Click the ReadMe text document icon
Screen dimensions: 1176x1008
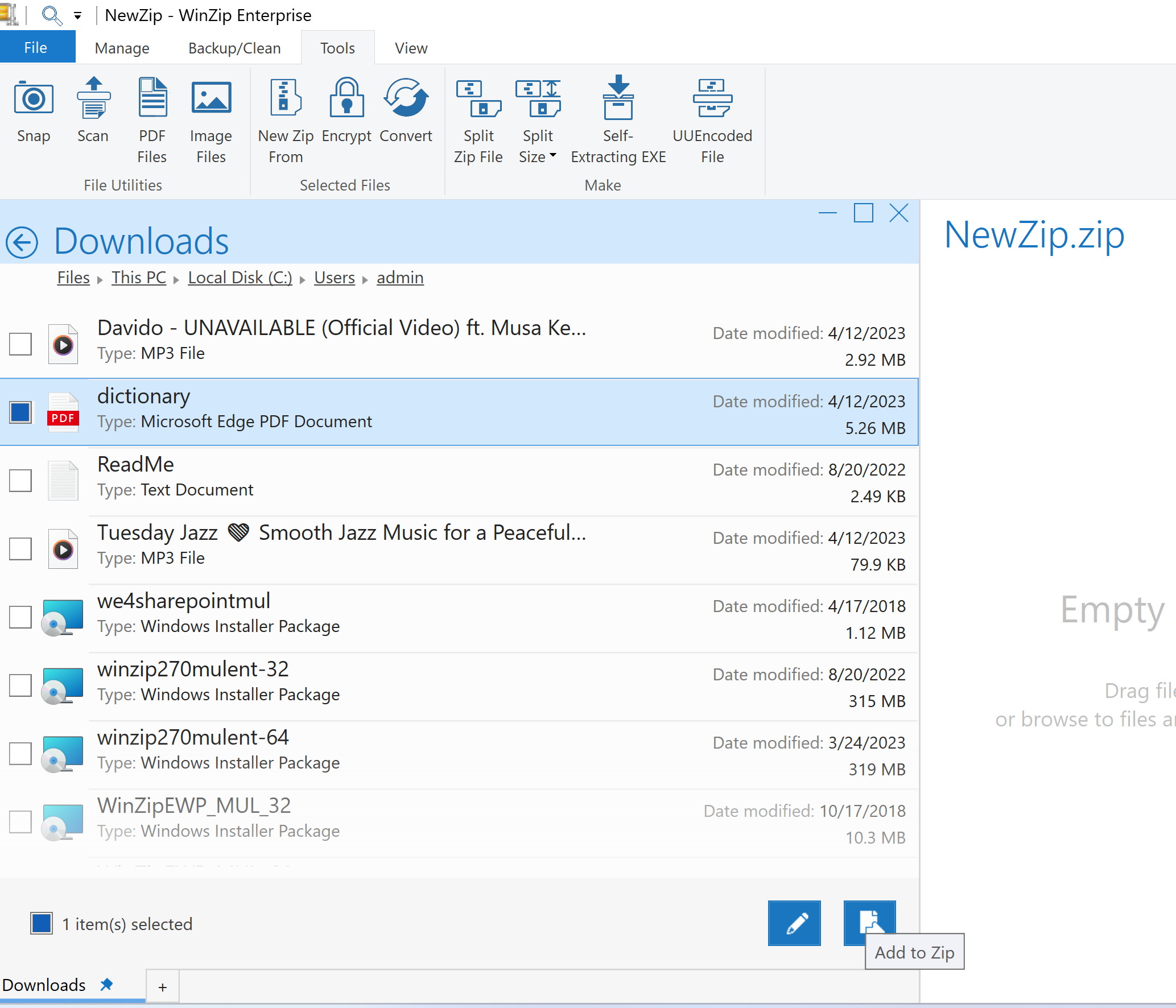63,480
